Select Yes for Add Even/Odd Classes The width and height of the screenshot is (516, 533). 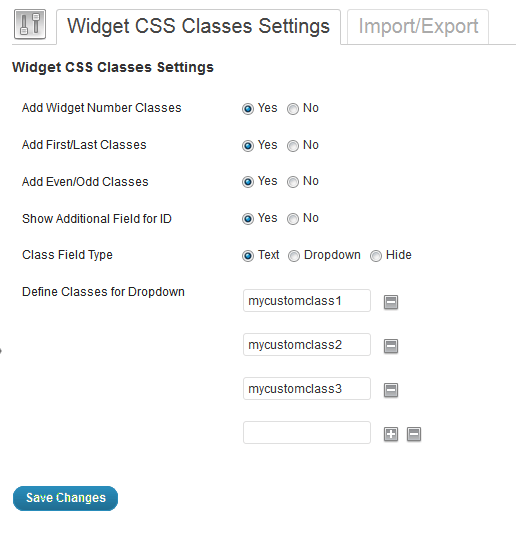(248, 182)
